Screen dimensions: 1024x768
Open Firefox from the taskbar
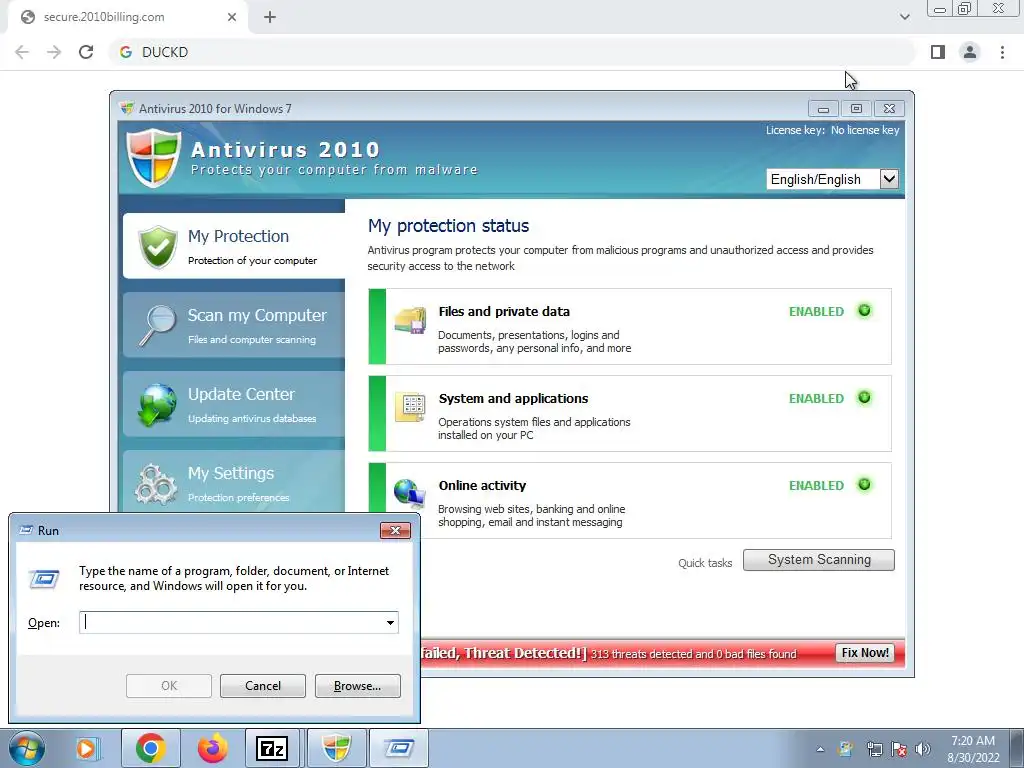[212, 748]
